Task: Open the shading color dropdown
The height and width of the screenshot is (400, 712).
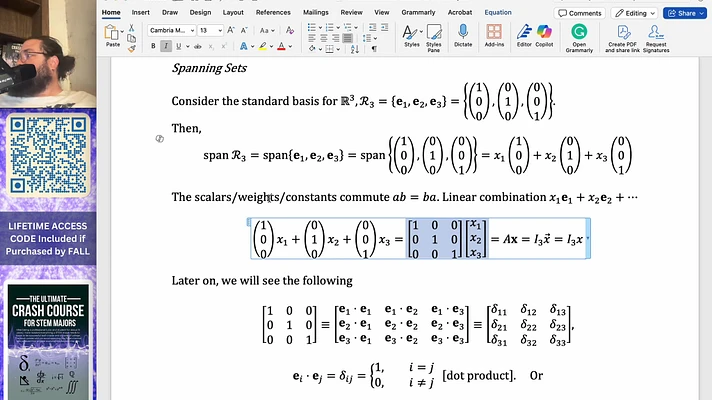Action: point(320,49)
